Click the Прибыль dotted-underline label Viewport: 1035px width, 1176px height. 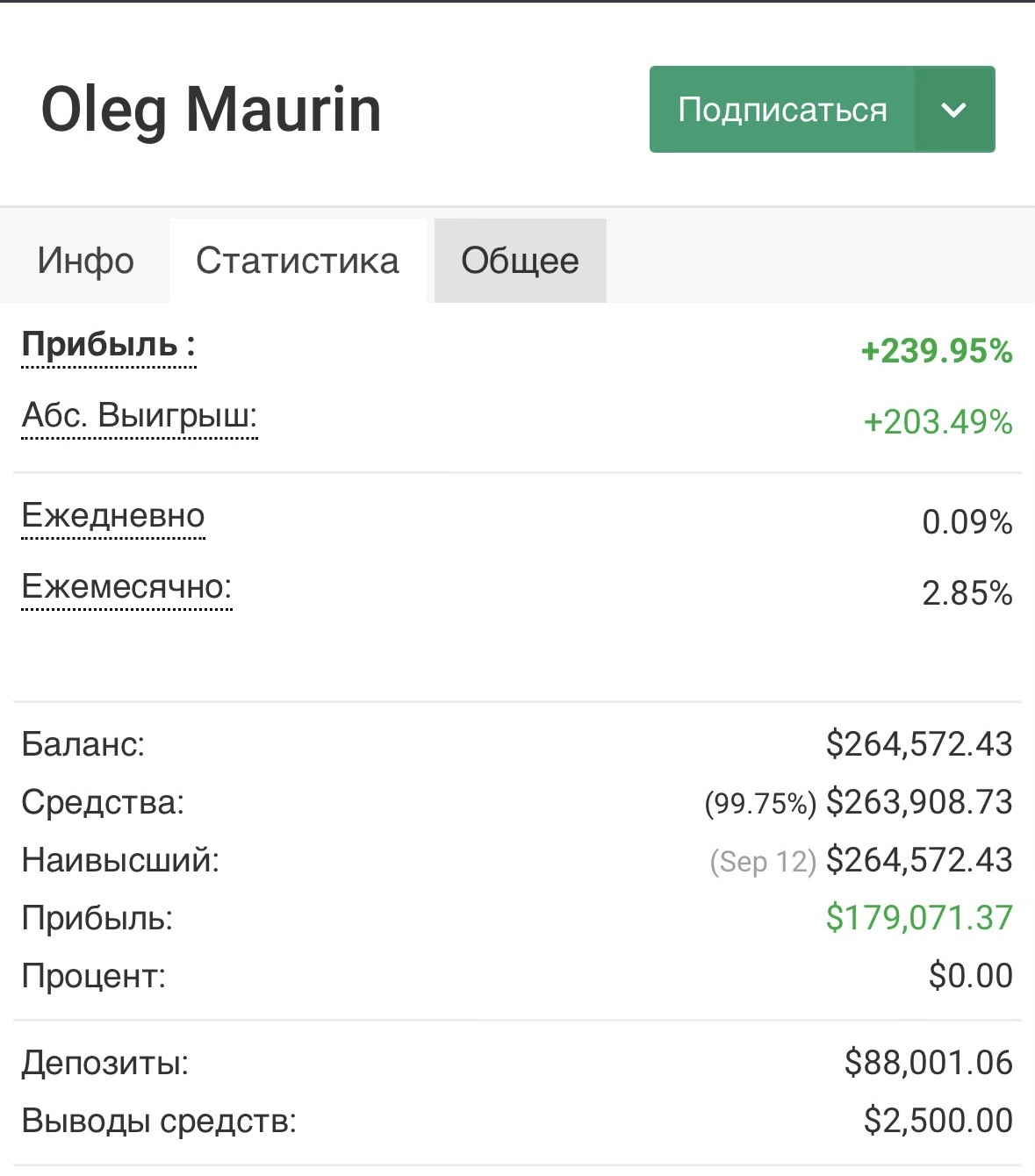pos(108,345)
